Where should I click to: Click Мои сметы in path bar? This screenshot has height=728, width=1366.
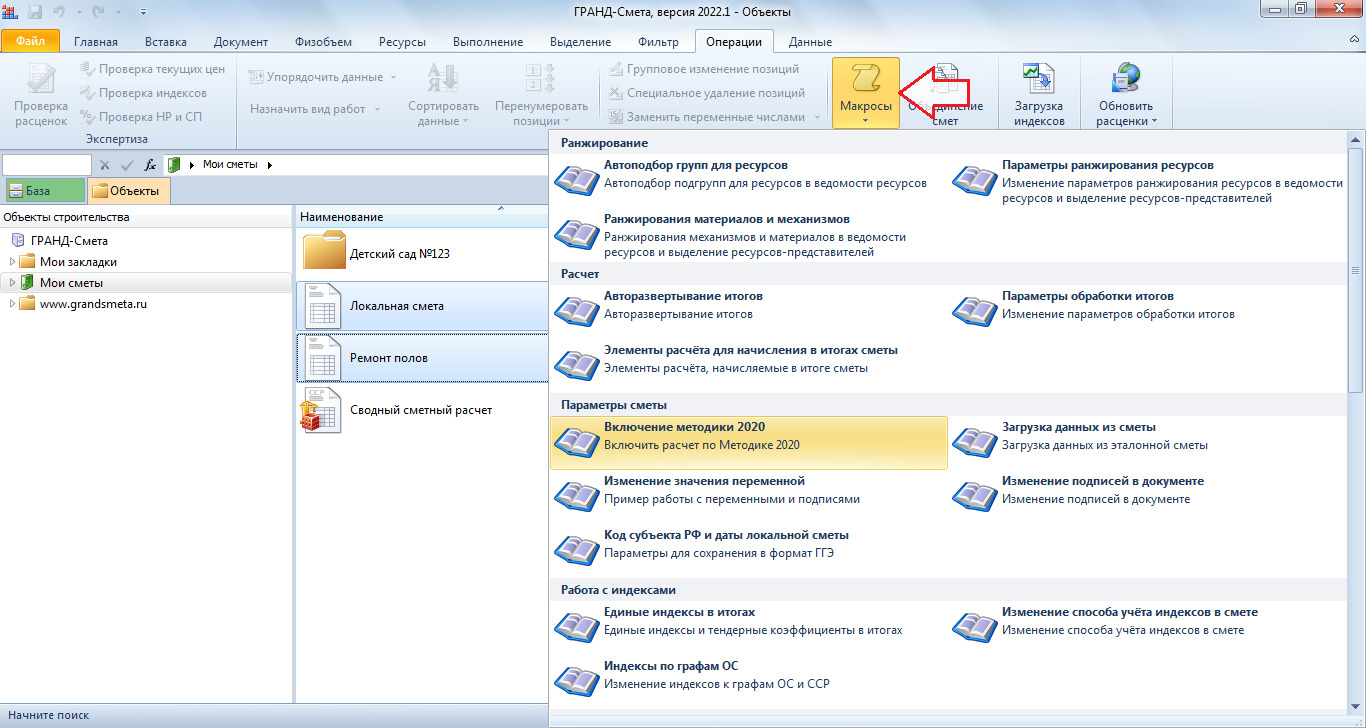[x=230, y=164]
